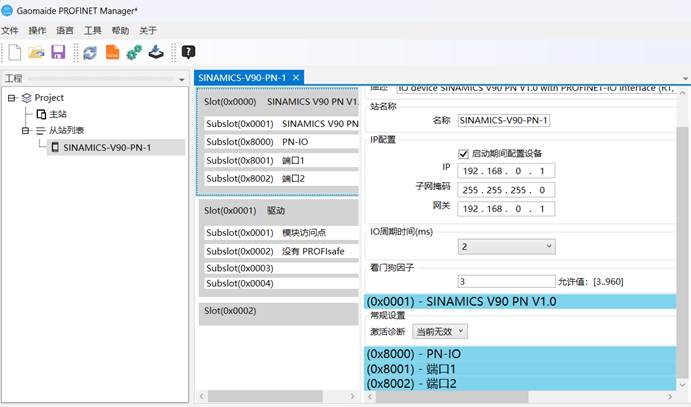691x407 pixels.
Task: Select Subslot(0x8002) 端口2 row
Action: coord(282,178)
